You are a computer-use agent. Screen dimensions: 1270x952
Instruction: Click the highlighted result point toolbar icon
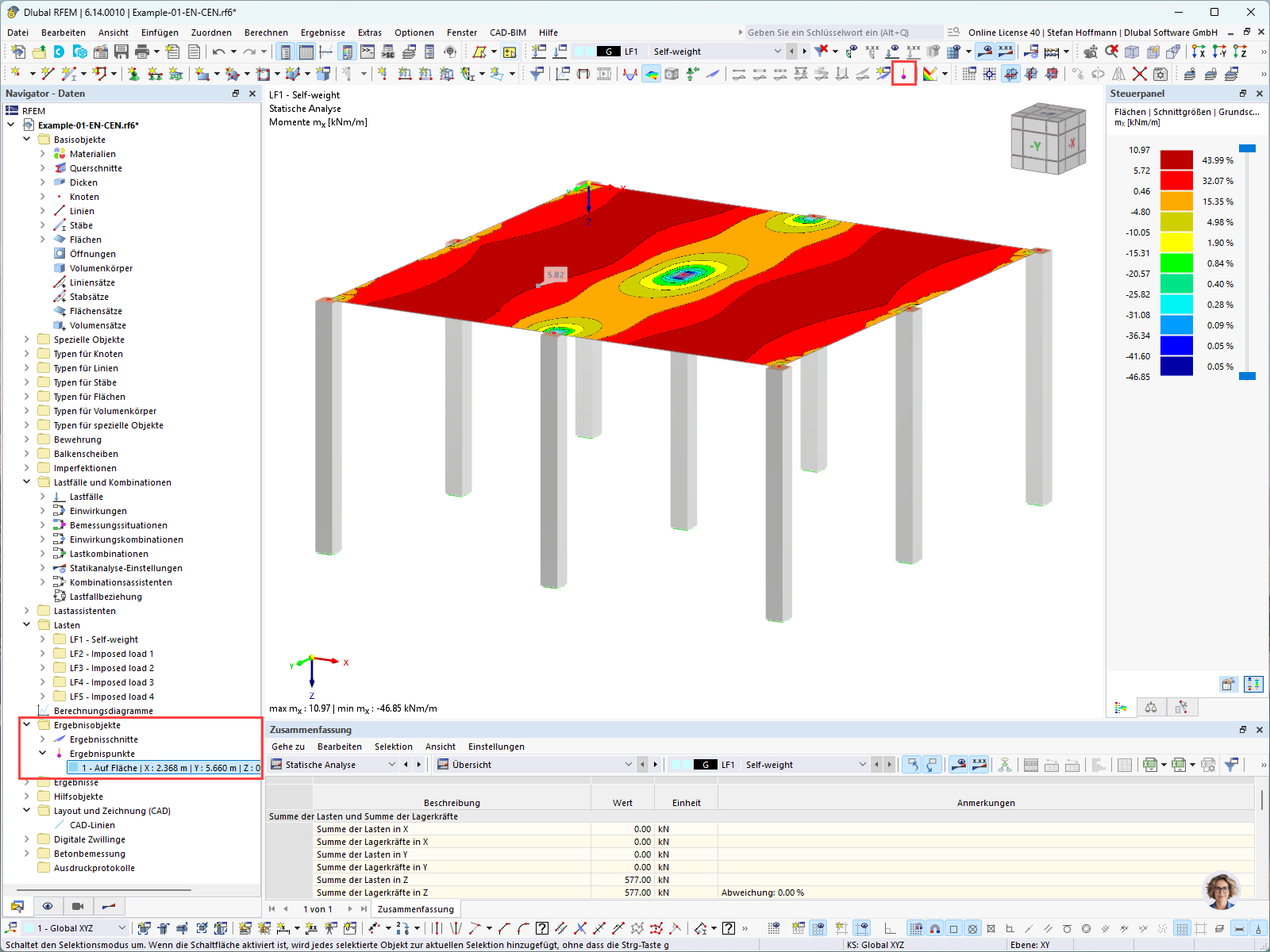tap(903, 74)
